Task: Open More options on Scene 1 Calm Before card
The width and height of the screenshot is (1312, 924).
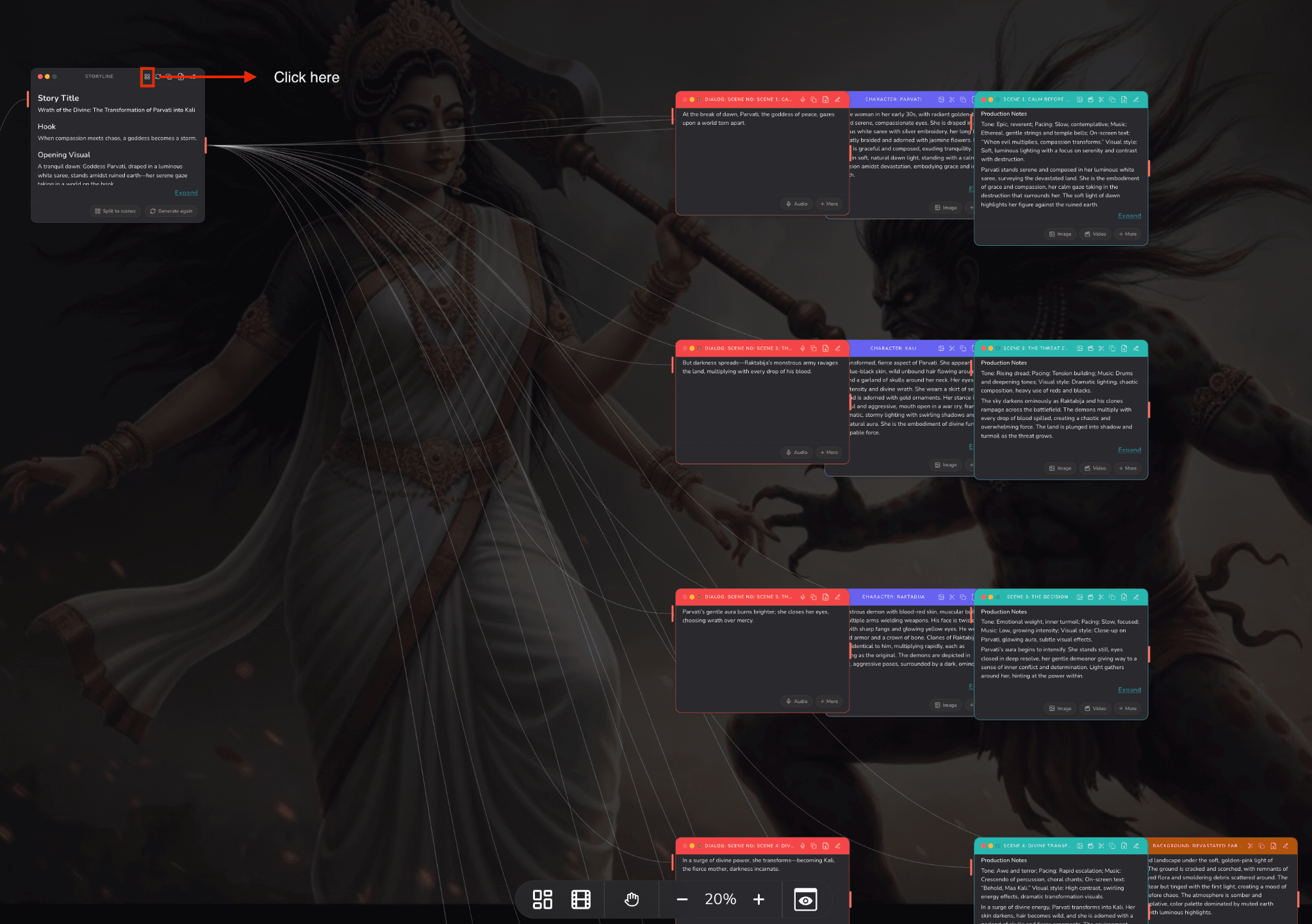Action: point(1127,234)
